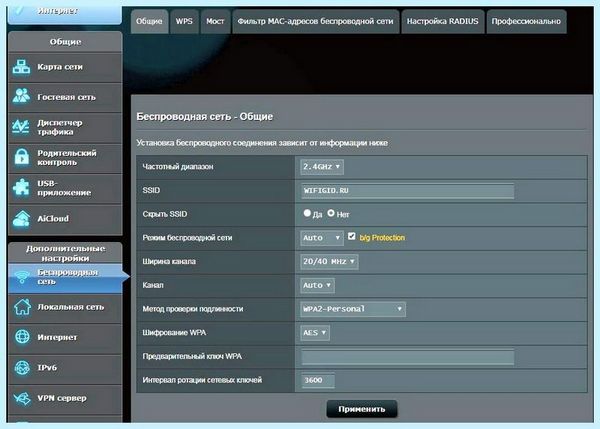Click the 'Режим беспроводной сети' label
The height and width of the screenshot is (429, 600).
(x=188, y=238)
